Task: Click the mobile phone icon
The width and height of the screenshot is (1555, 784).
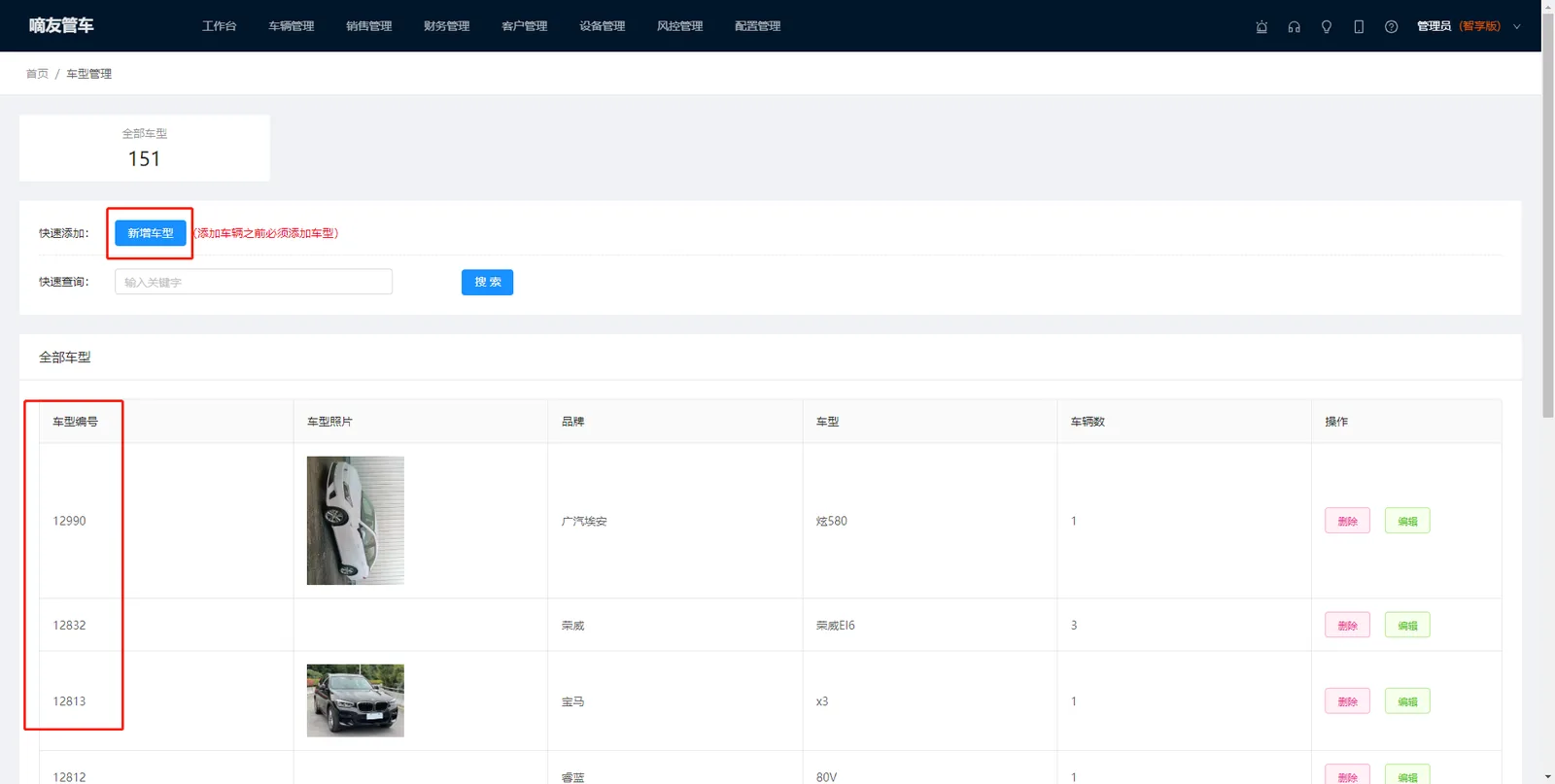Action: 1359,27
